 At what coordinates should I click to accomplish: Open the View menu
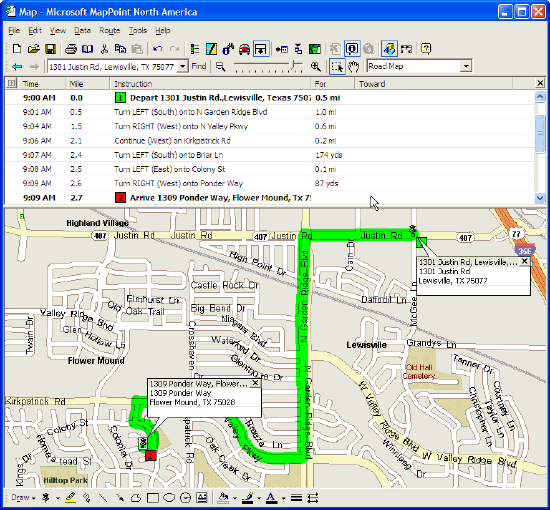coord(58,31)
